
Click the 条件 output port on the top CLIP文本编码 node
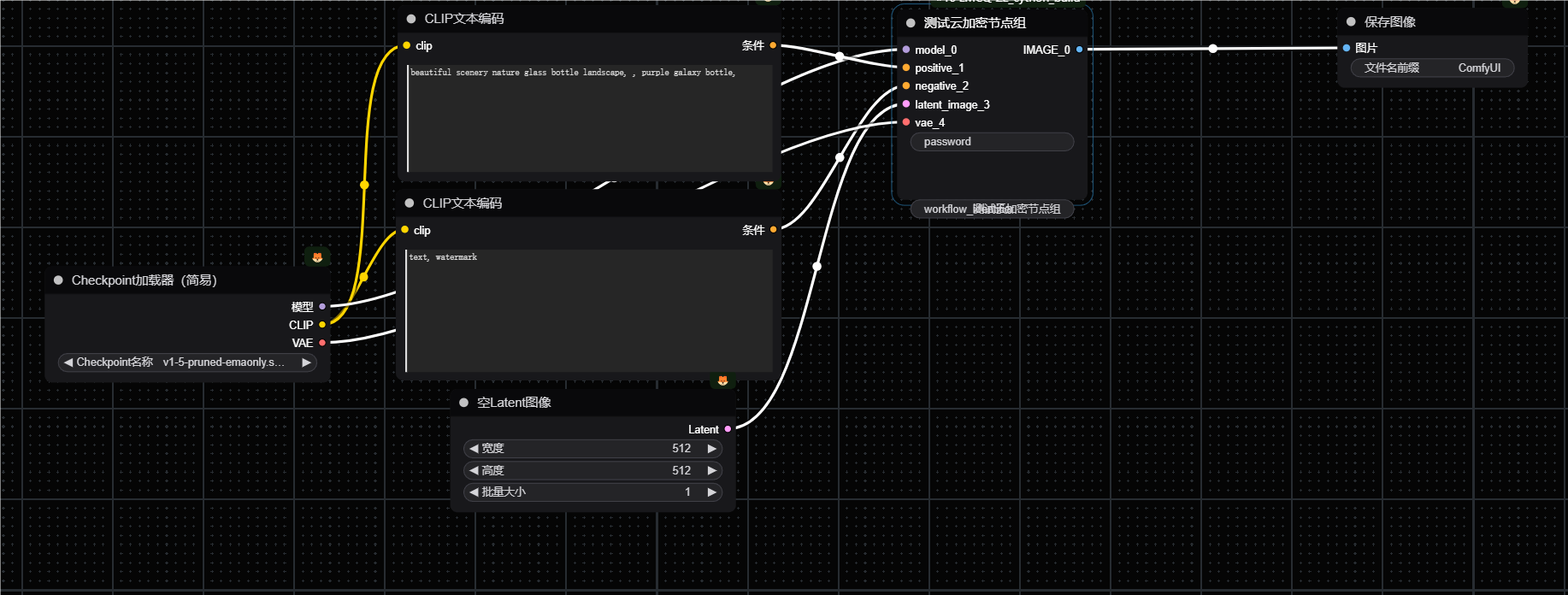click(x=773, y=45)
